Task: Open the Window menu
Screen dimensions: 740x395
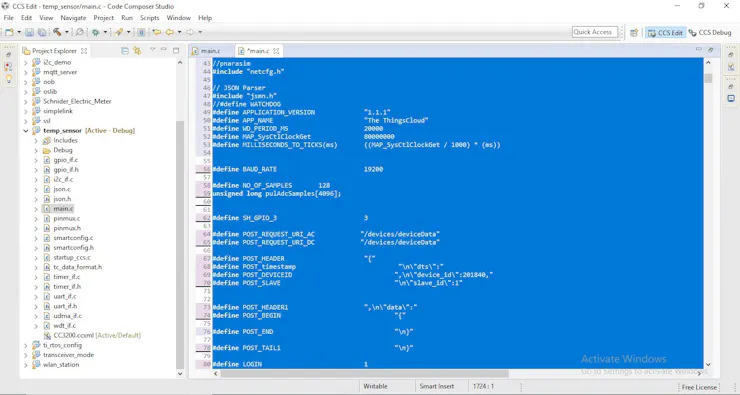Action: [x=178, y=18]
